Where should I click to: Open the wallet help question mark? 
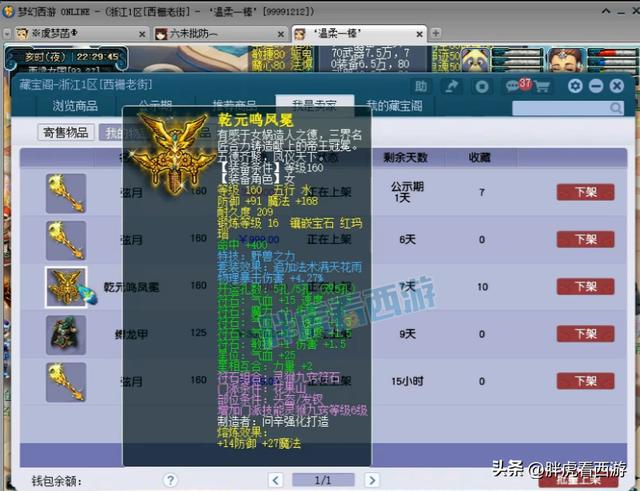[170, 480]
